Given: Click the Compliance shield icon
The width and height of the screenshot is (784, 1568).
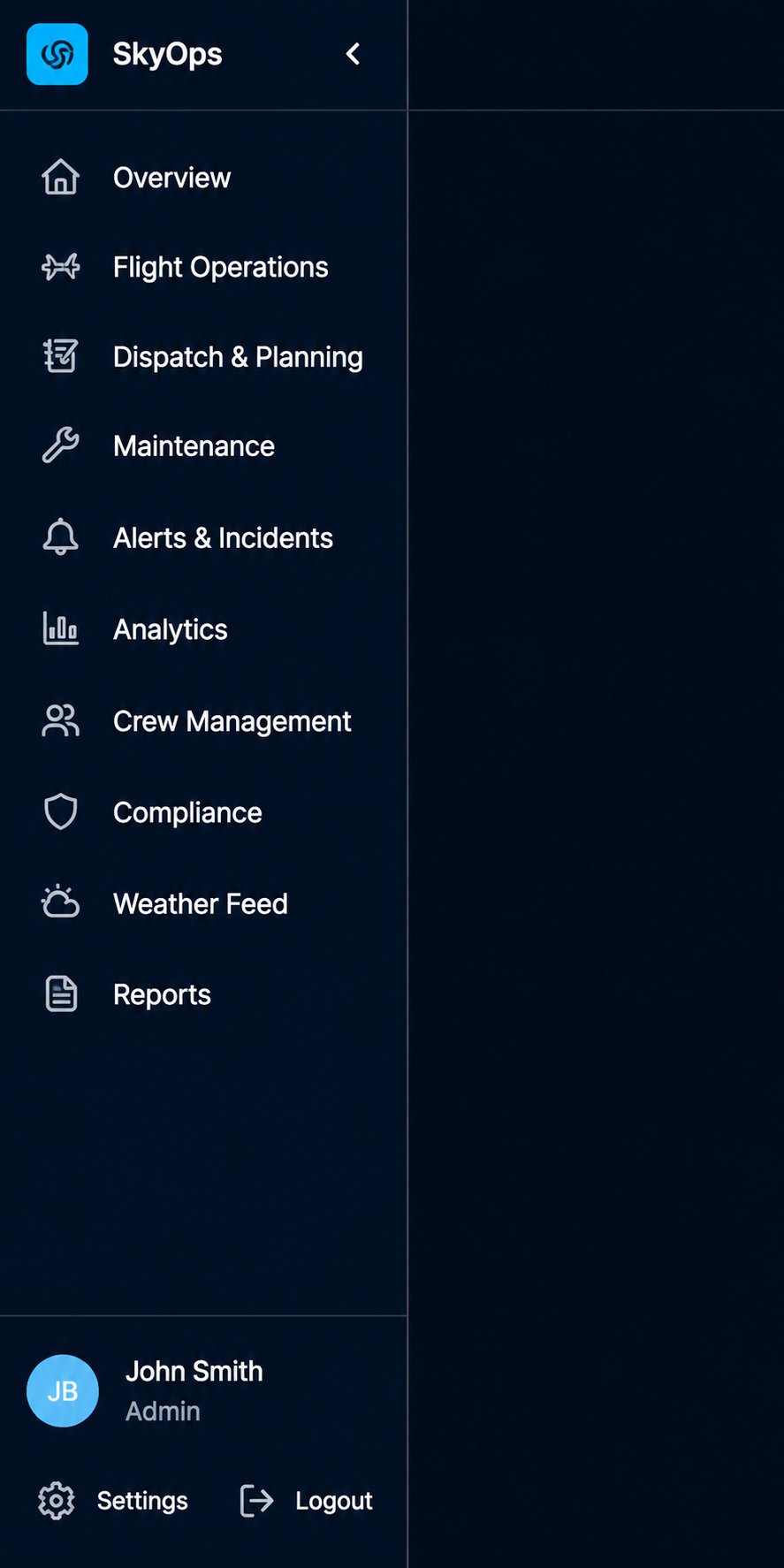Looking at the screenshot, I should [x=61, y=811].
